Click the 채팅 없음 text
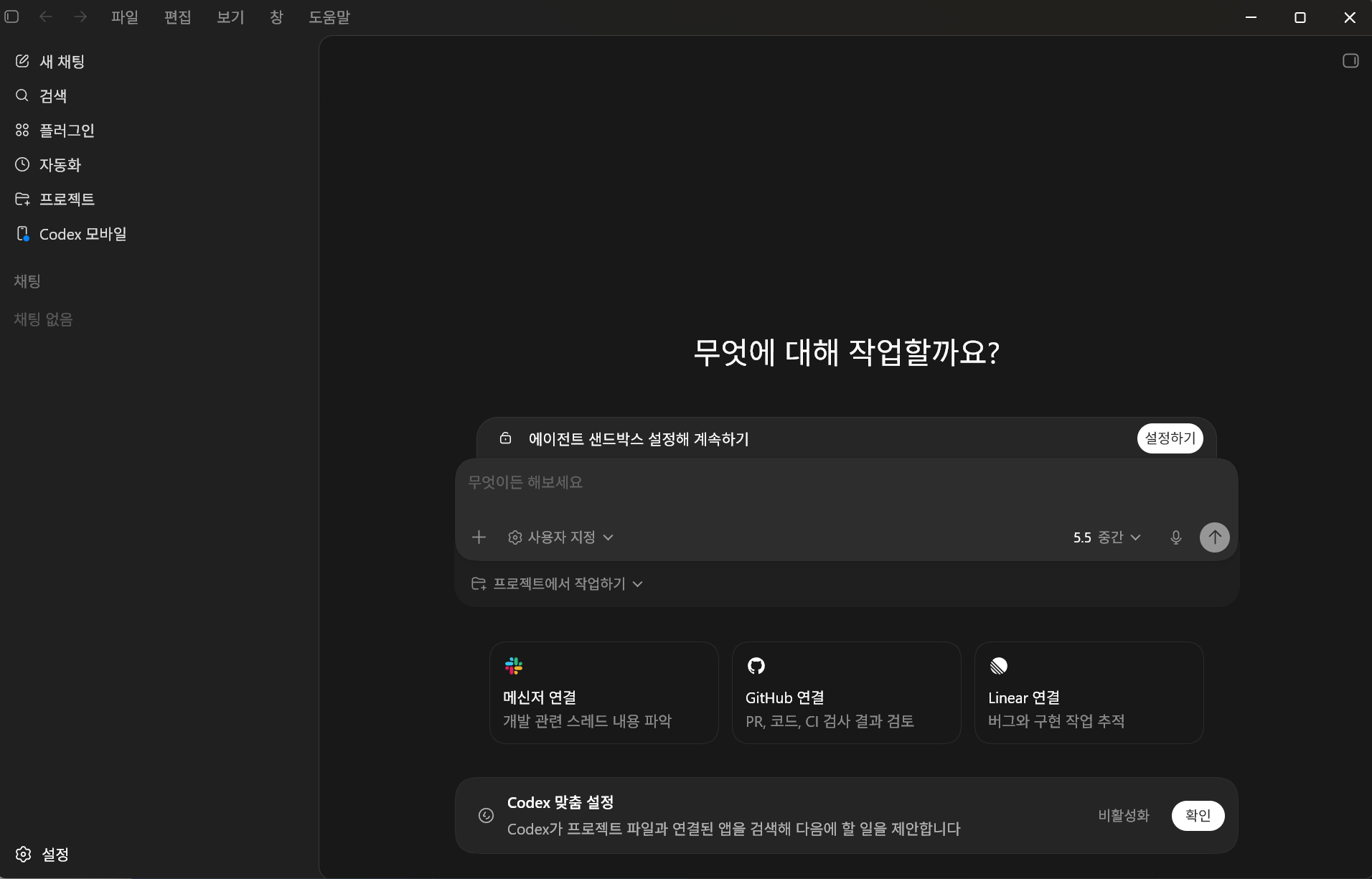This screenshot has width=1372, height=879. [43, 319]
